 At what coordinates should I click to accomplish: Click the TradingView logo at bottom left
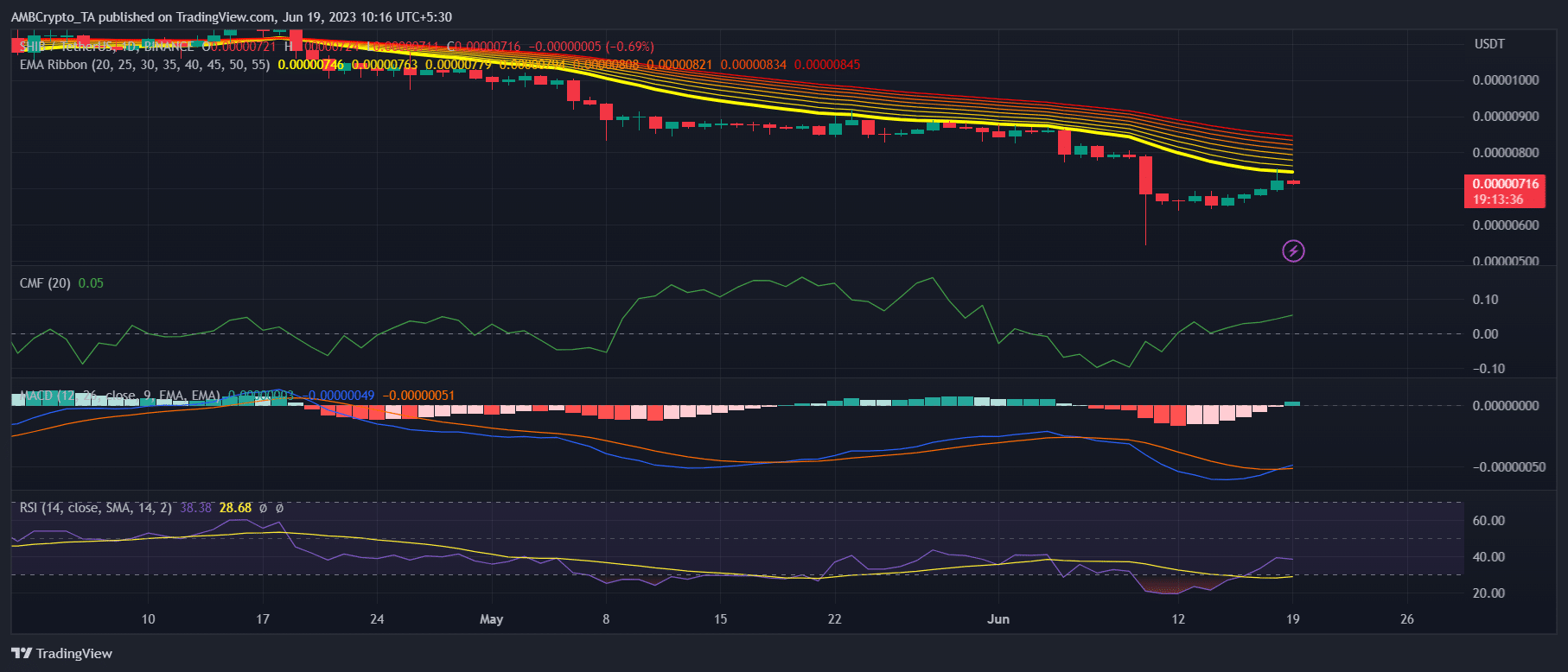[x=62, y=653]
